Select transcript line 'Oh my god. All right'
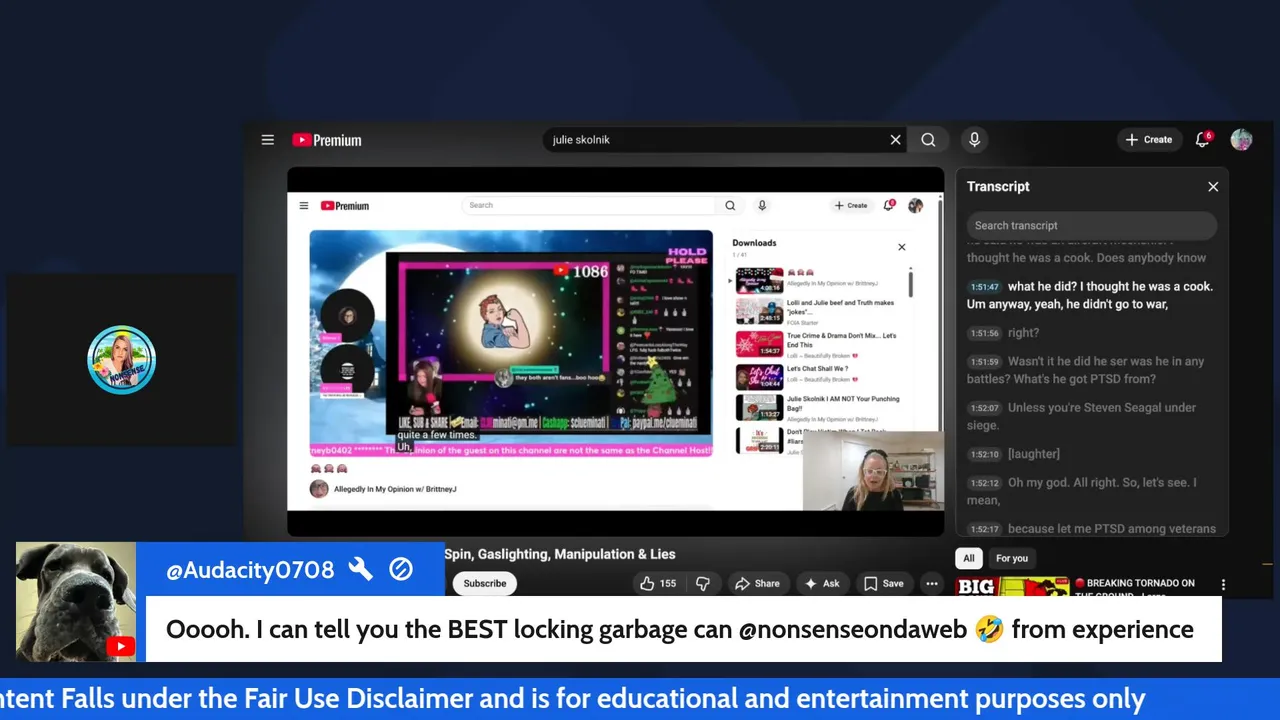This screenshot has width=1280, height=720. pos(1091,491)
